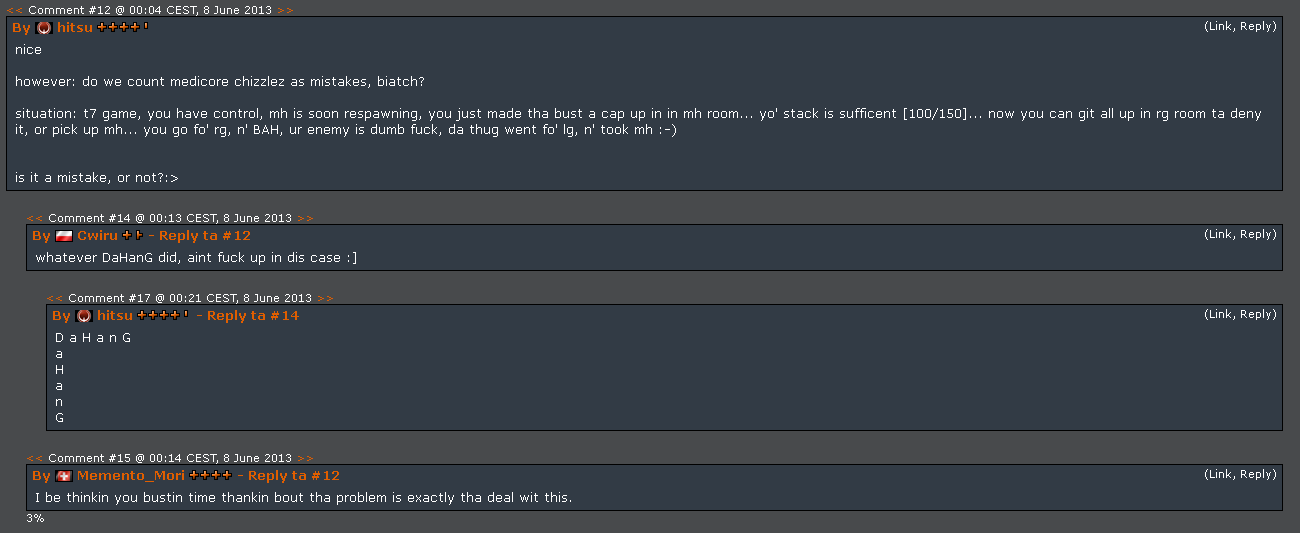Click the >> arrow after Comment #17
Viewport: 1300px width, 533px height.
(326, 298)
